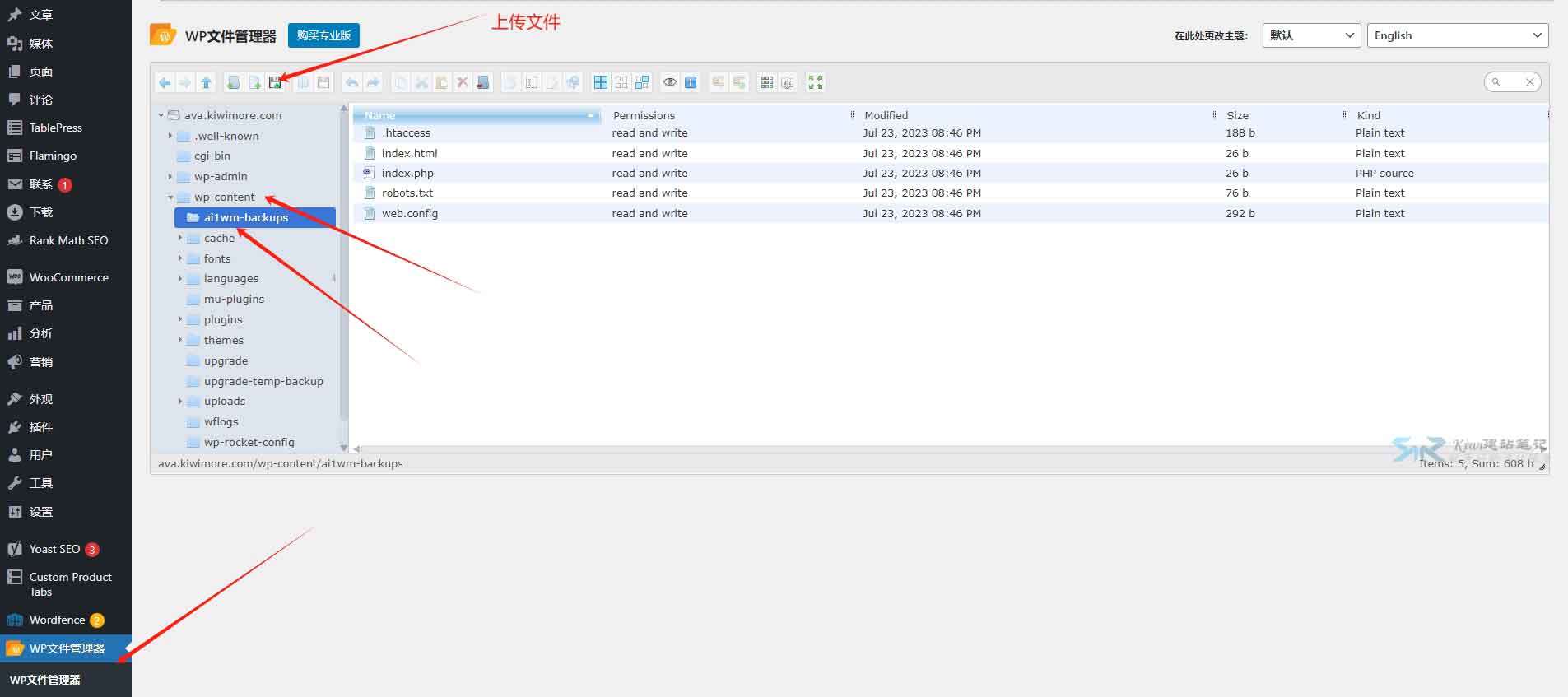Toggle the eye preview icon
1568x697 pixels.
670,82
